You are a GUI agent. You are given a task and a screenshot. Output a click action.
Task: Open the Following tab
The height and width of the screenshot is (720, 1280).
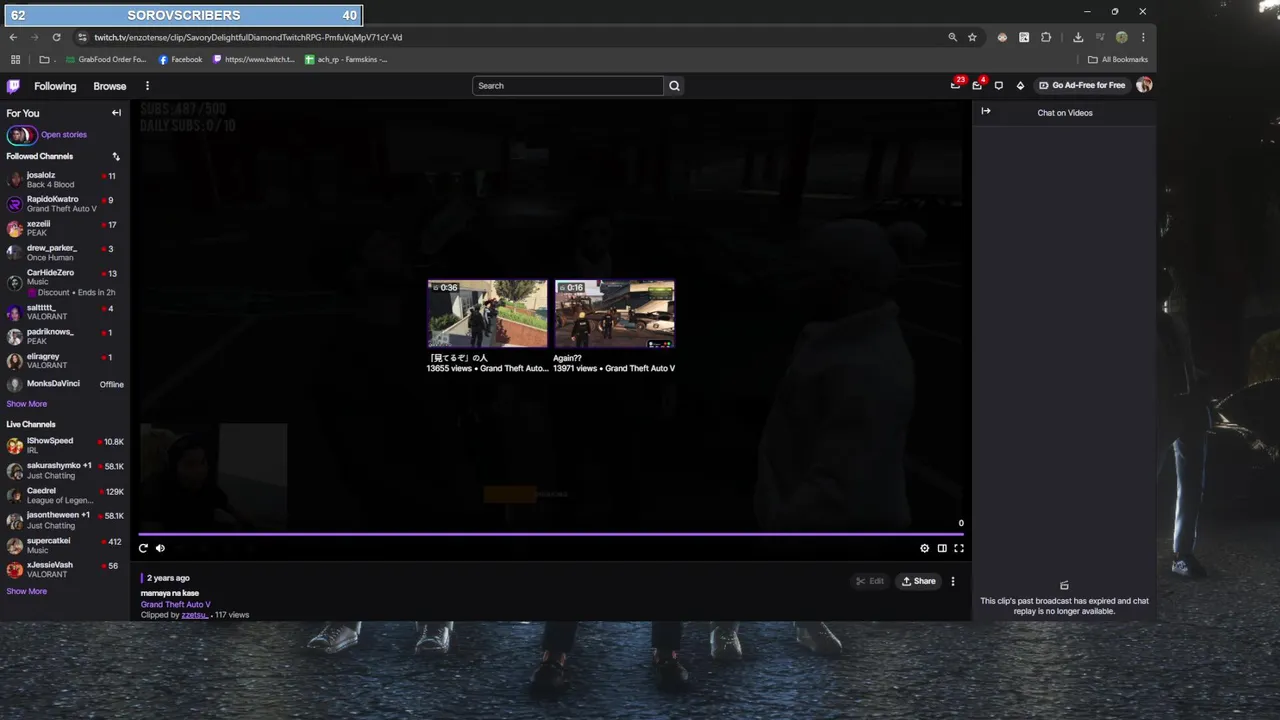pyautogui.click(x=55, y=86)
